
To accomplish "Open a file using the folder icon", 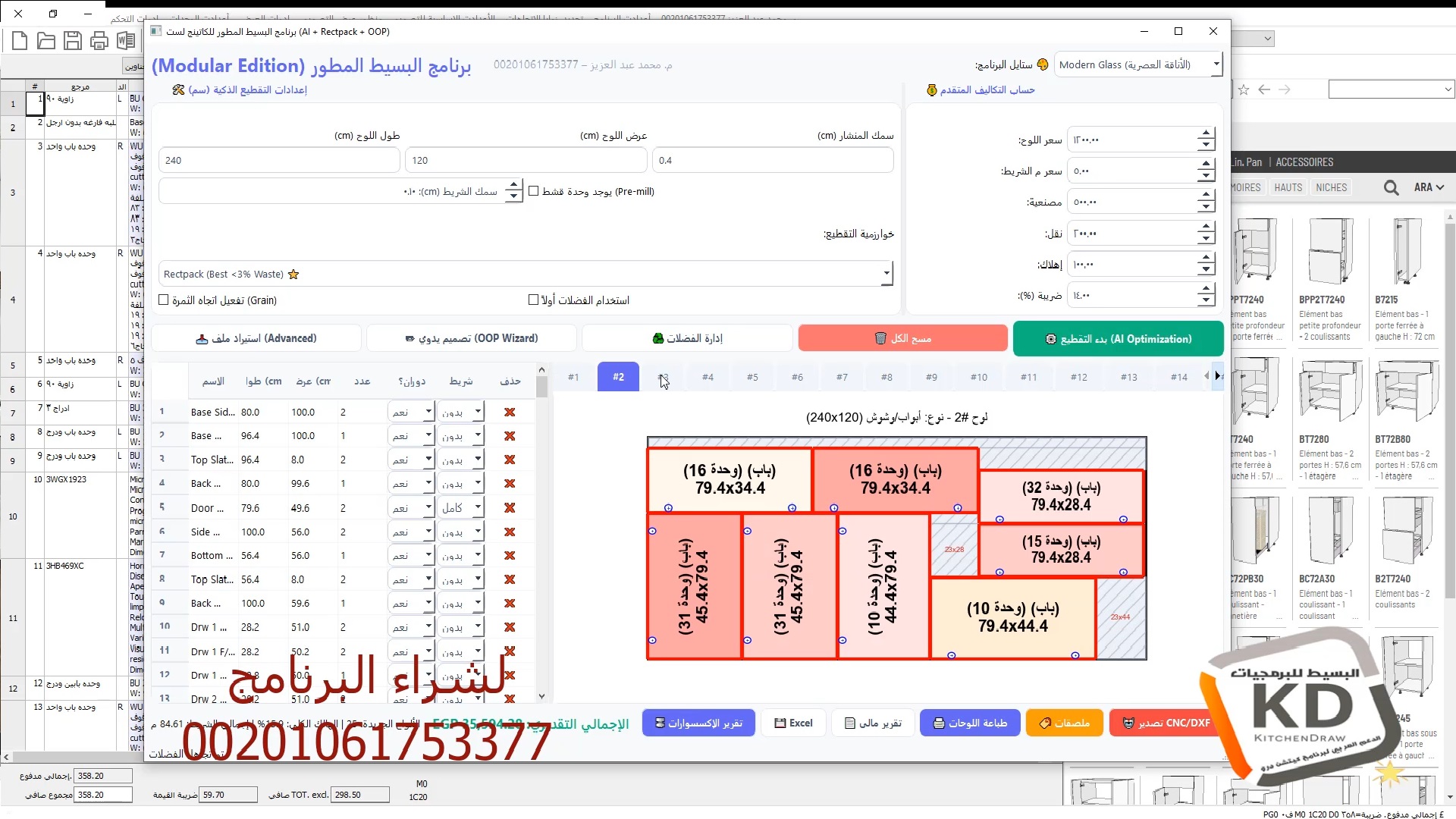I will click(x=46, y=41).
